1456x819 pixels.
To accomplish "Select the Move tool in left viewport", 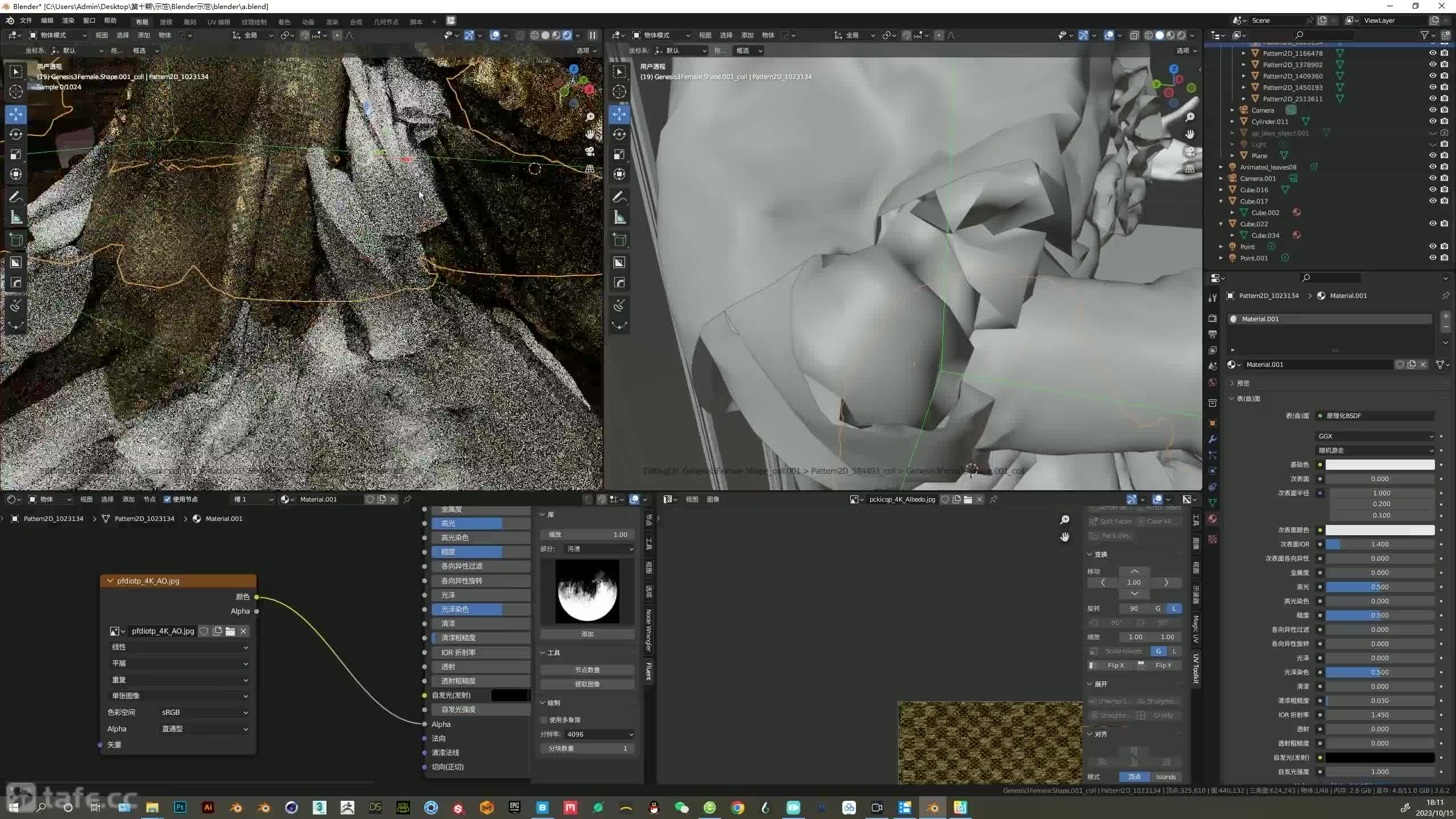I will [16, 114].
